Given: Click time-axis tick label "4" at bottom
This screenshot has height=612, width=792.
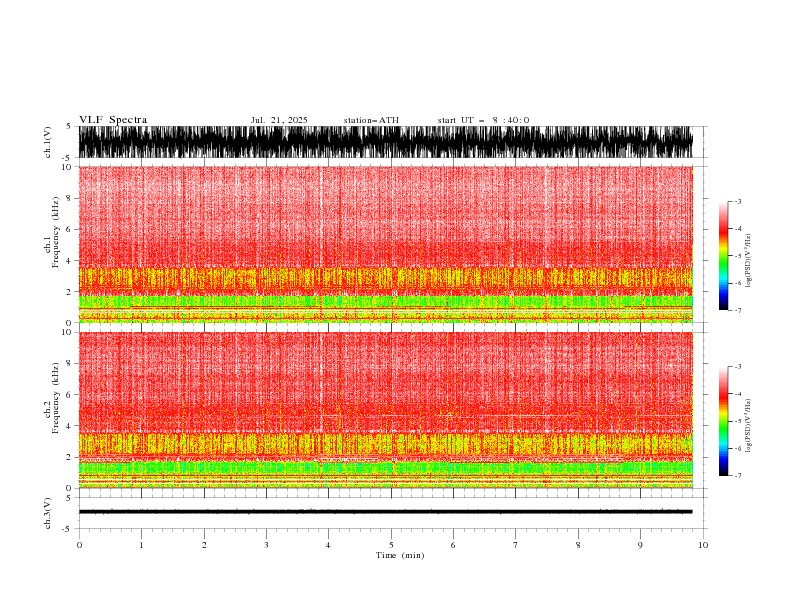Looking at the screenshot, I should click(328, 545).
